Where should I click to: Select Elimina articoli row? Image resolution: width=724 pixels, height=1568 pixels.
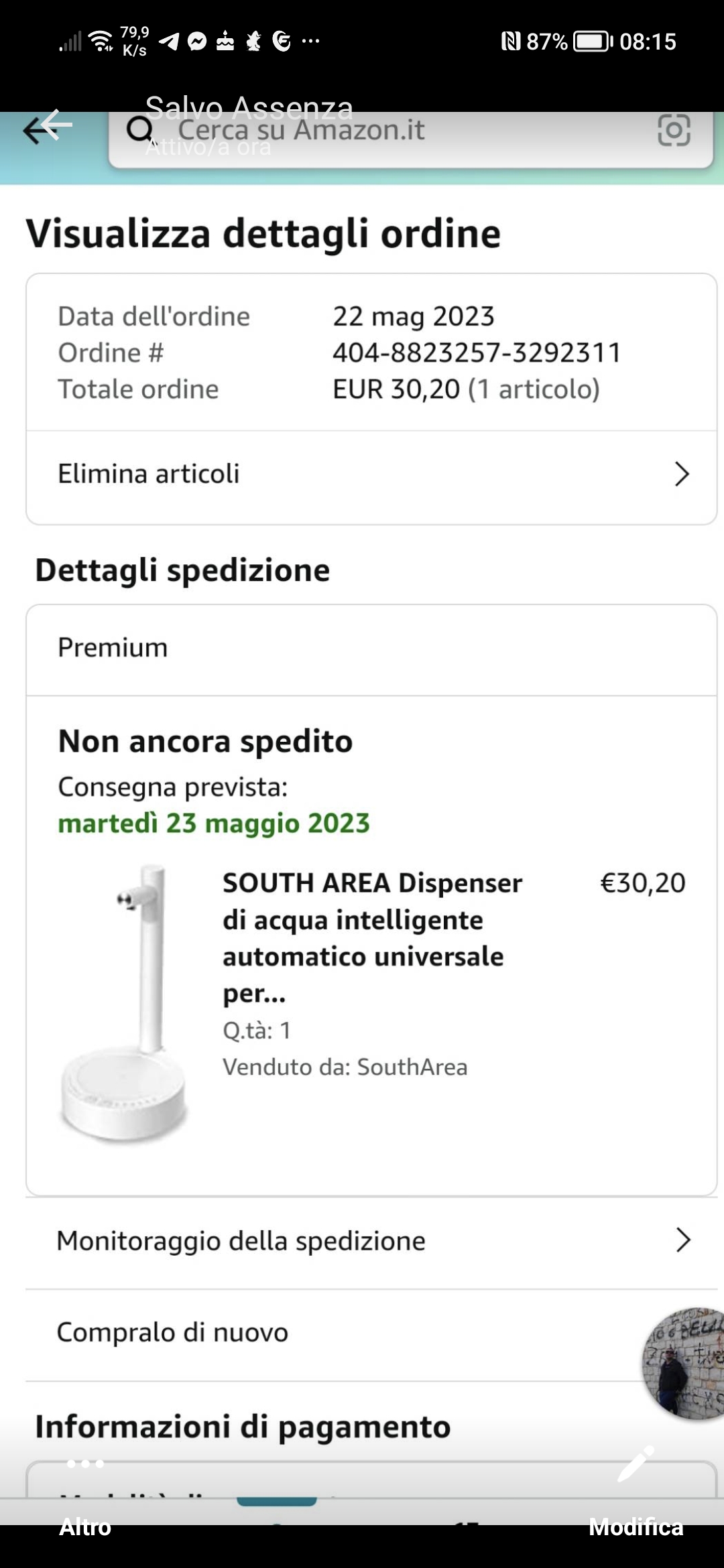(371, 475)
